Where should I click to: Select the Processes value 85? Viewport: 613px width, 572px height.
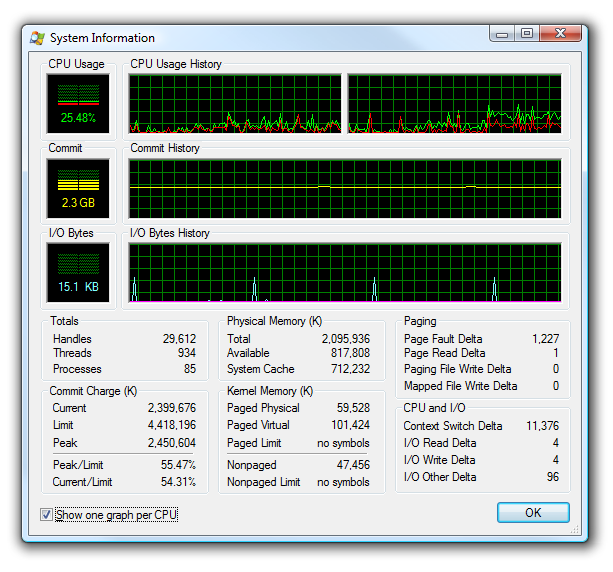[190, 369]
